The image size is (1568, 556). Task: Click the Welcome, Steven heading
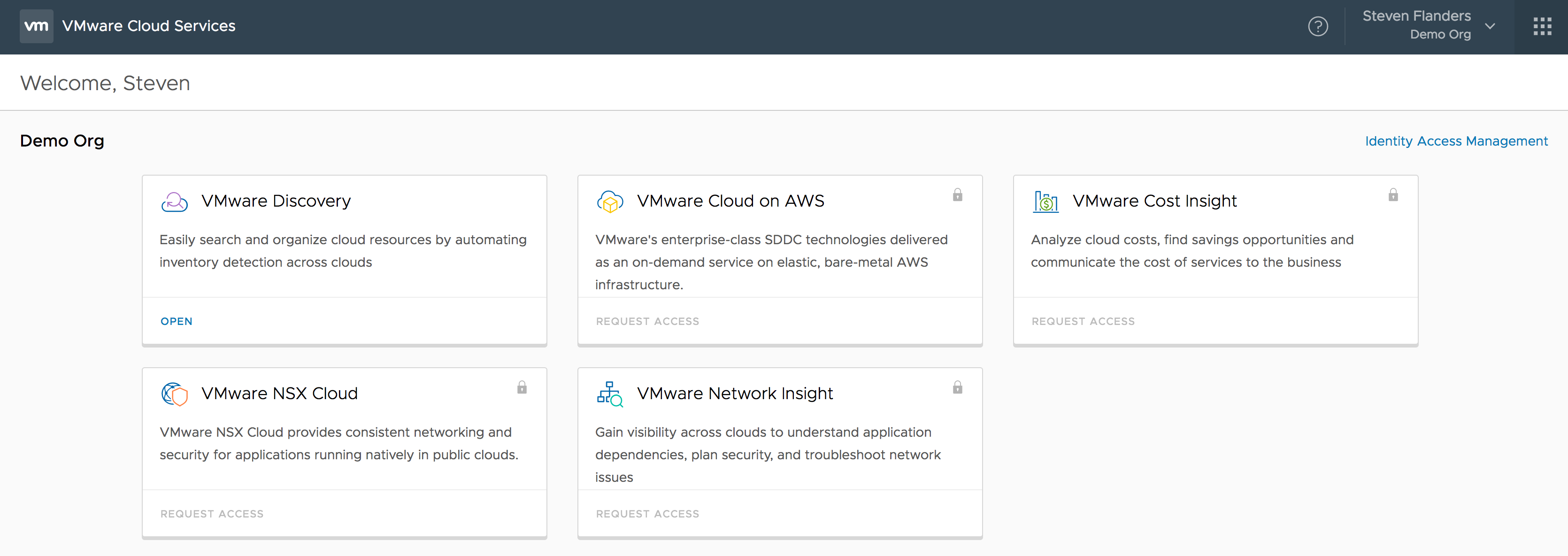(x=105, y=84)
